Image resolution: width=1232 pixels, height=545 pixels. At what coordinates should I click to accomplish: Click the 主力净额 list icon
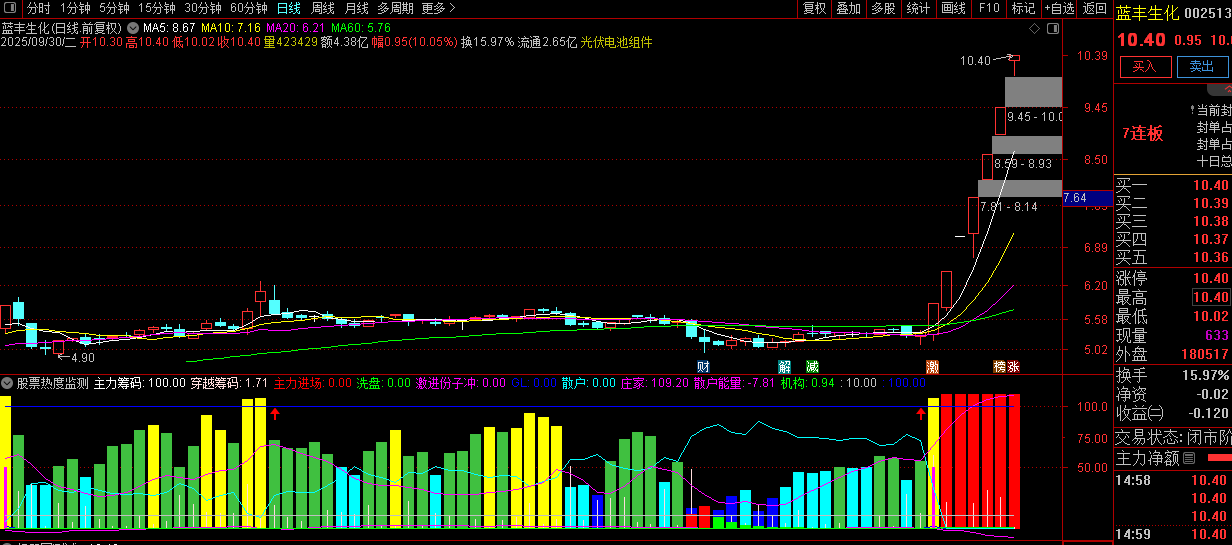click(x=1189, y=458)
